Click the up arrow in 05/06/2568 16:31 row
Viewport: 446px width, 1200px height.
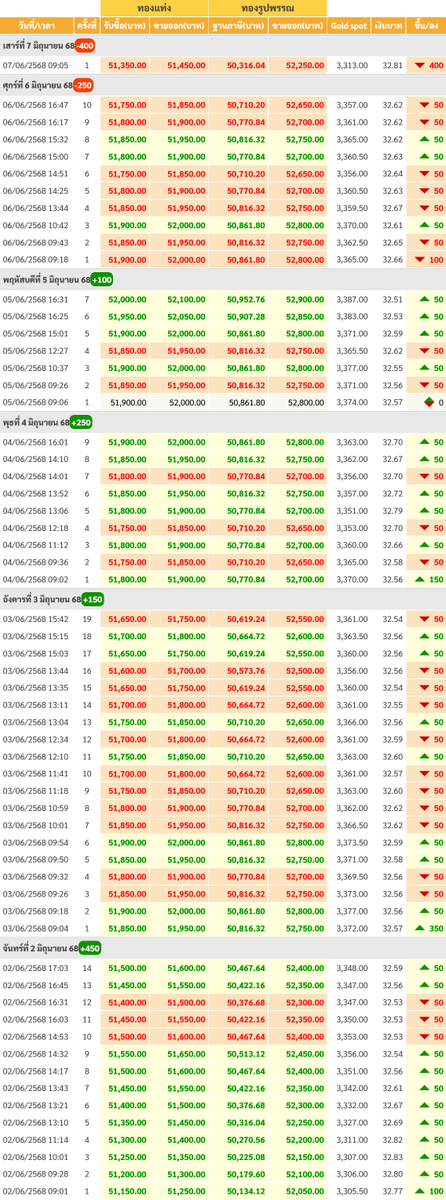[x=425, y=299]
